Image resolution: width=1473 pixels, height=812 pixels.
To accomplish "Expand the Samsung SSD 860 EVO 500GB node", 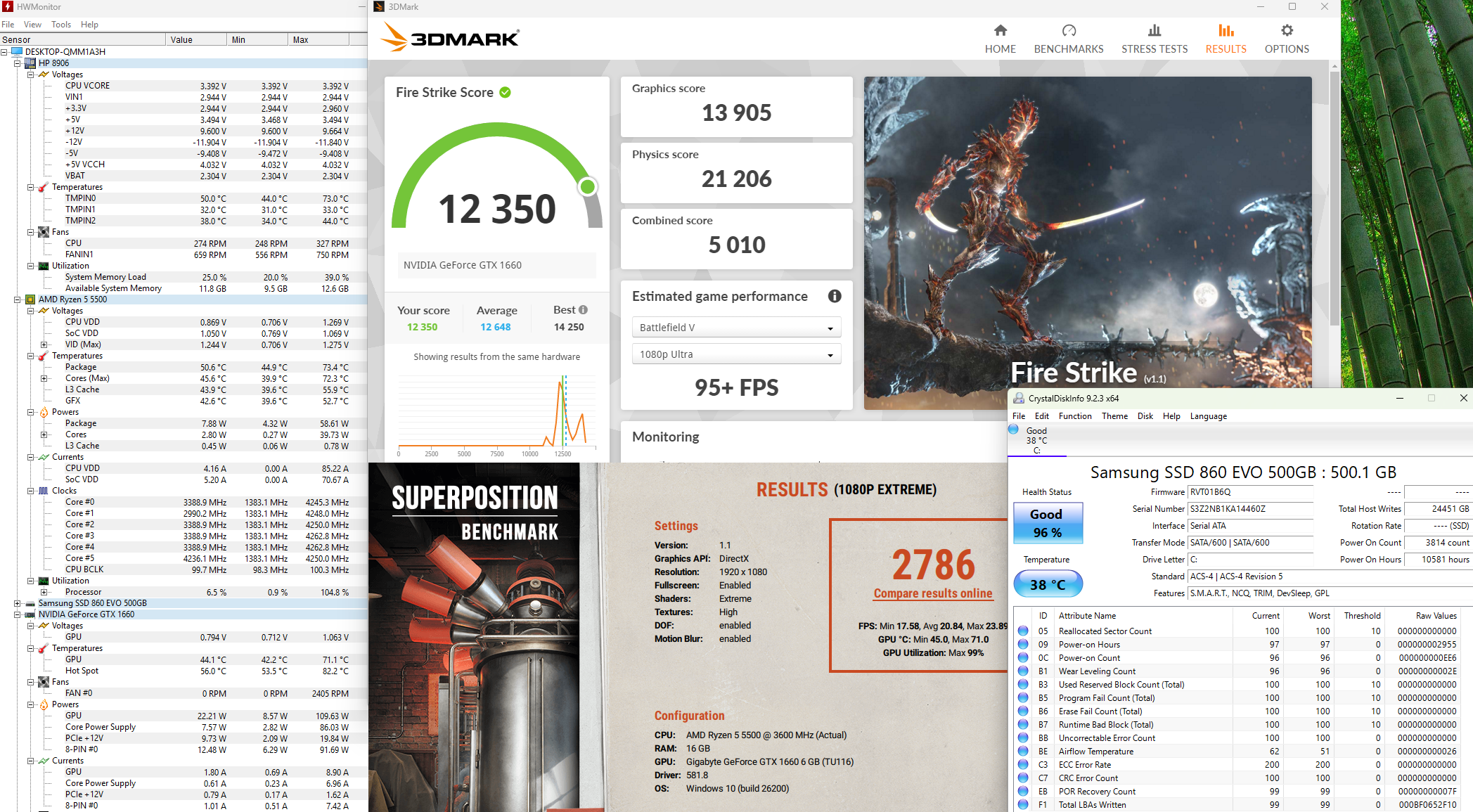I will 18,603.
